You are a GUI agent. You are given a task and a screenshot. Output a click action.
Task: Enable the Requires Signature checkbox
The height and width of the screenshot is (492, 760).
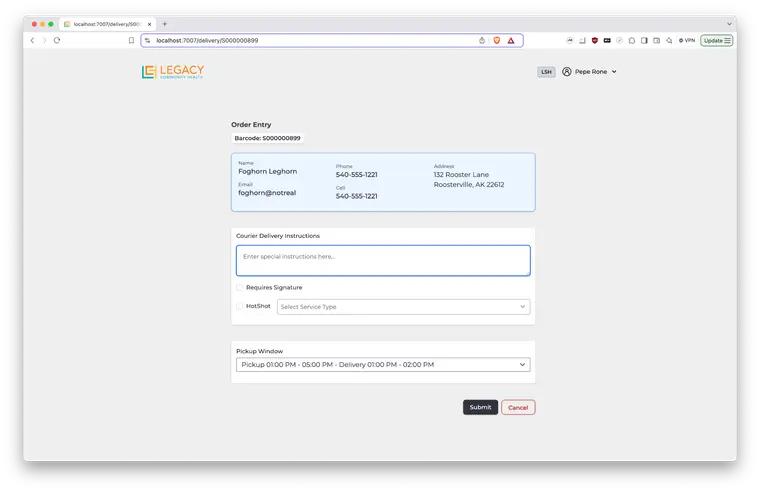pos(240,288)
